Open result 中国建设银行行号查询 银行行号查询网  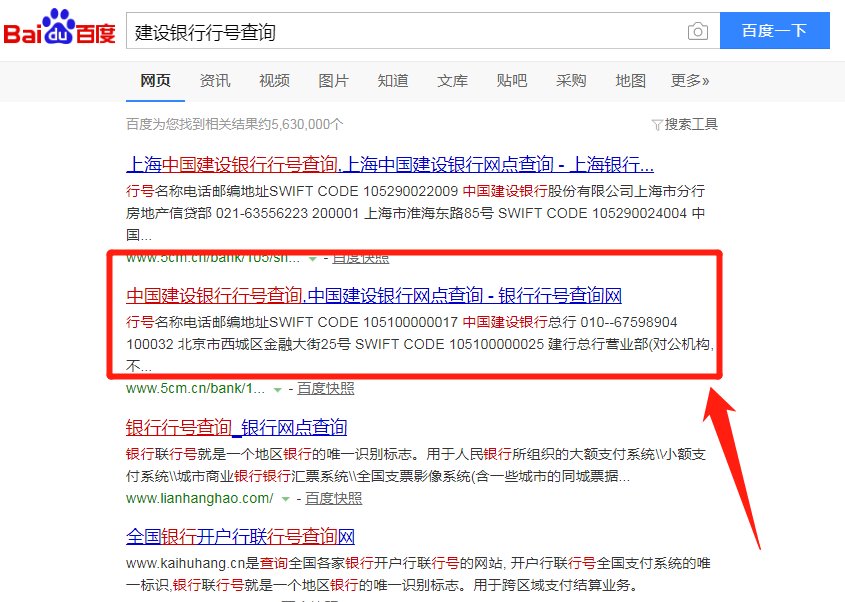tap(374, 295)
